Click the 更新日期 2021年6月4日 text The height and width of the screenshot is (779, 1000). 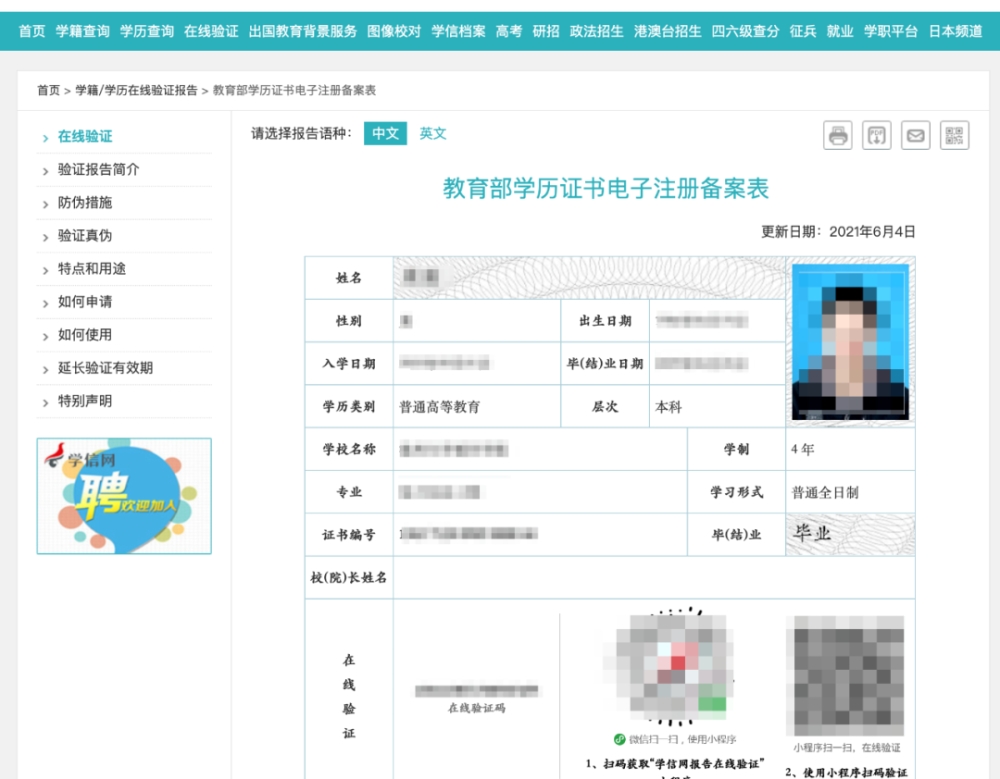838,232
